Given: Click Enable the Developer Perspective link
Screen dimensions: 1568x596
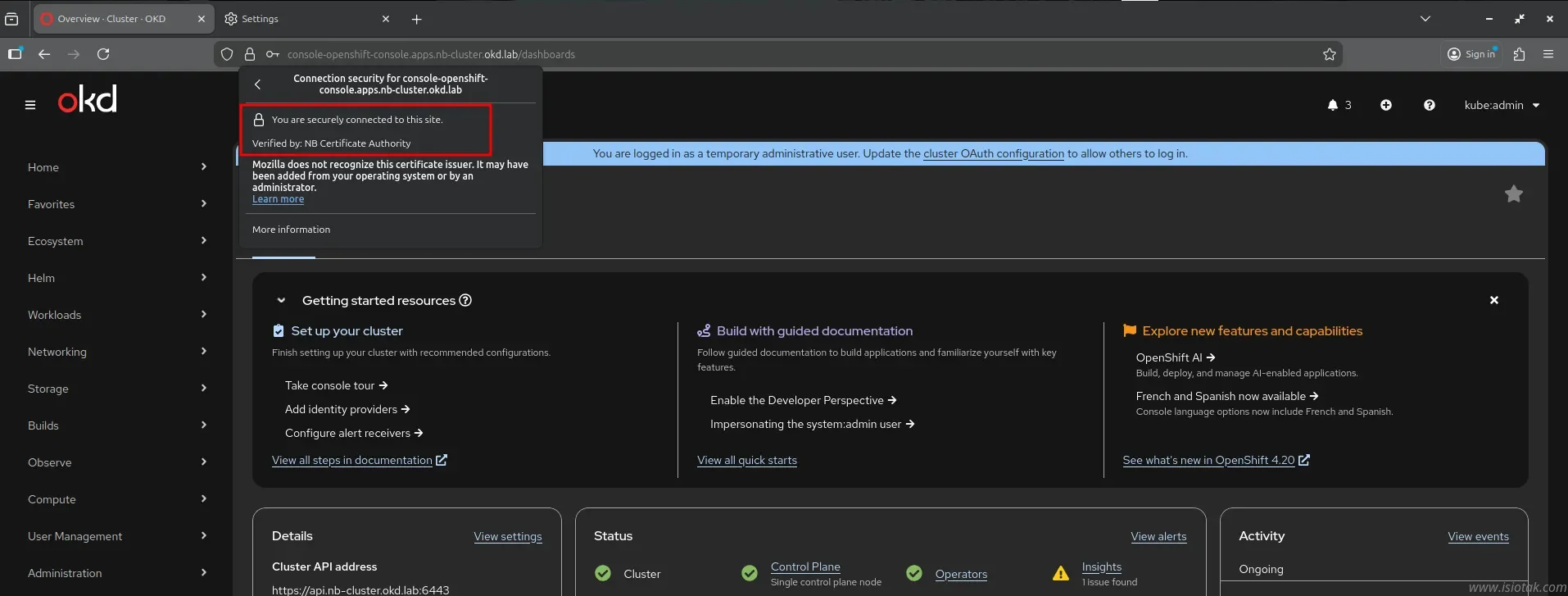Looking at the screenshot, I should [x=803, y=400].
